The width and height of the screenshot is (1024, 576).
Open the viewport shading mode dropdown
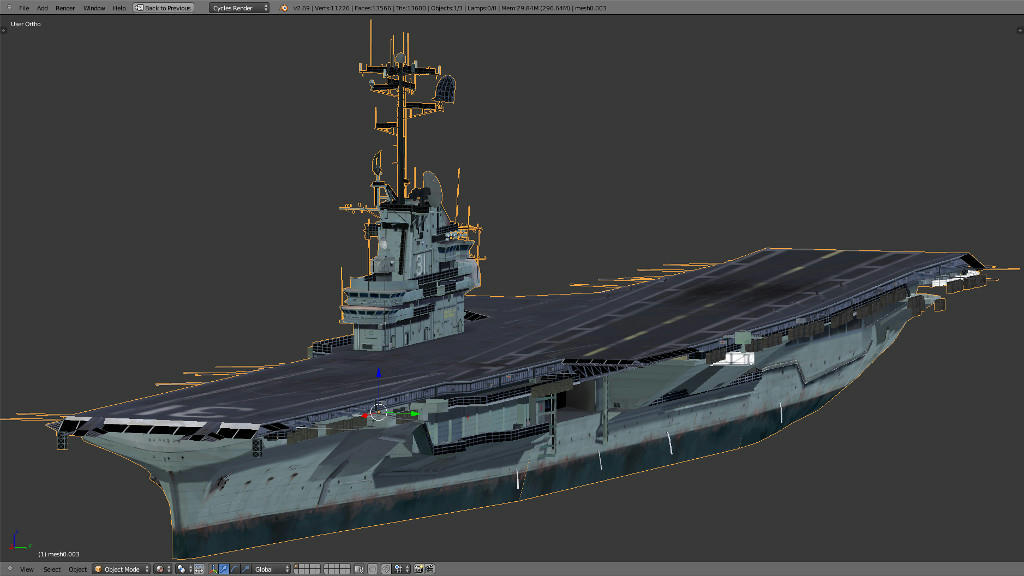[160, 569]
